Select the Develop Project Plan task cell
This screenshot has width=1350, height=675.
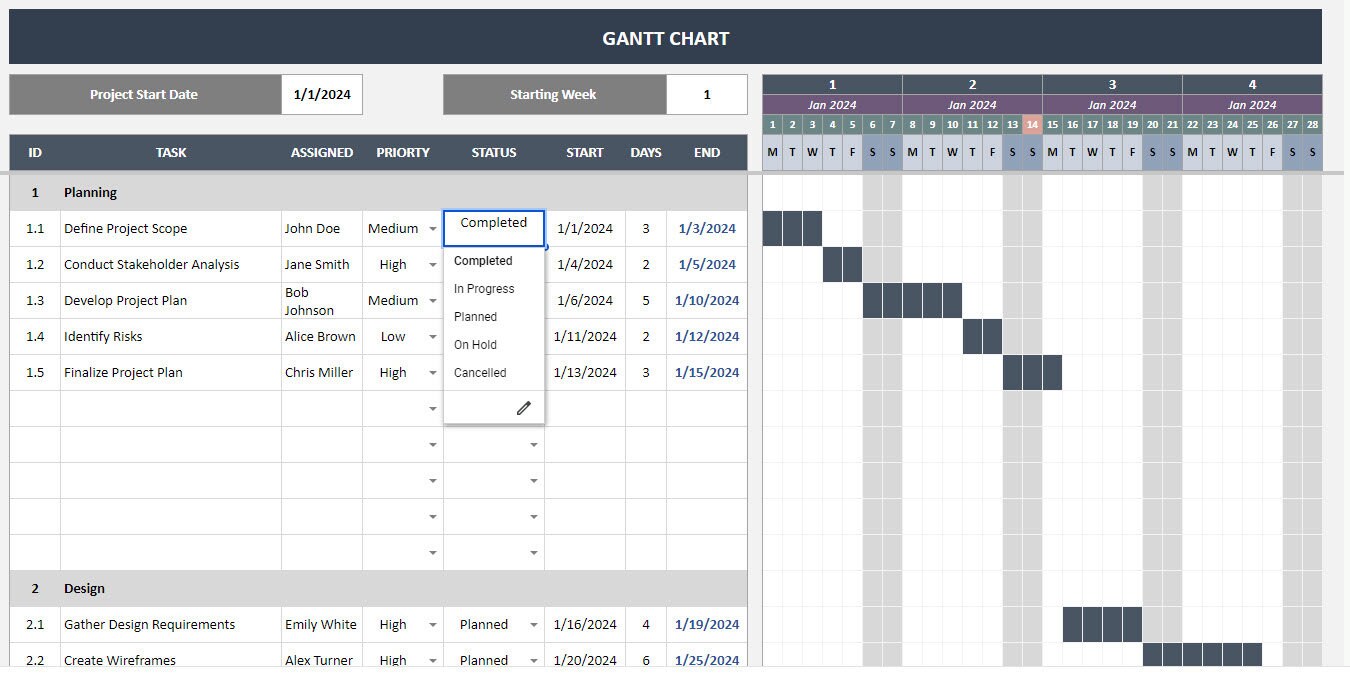tap(171, 301)
